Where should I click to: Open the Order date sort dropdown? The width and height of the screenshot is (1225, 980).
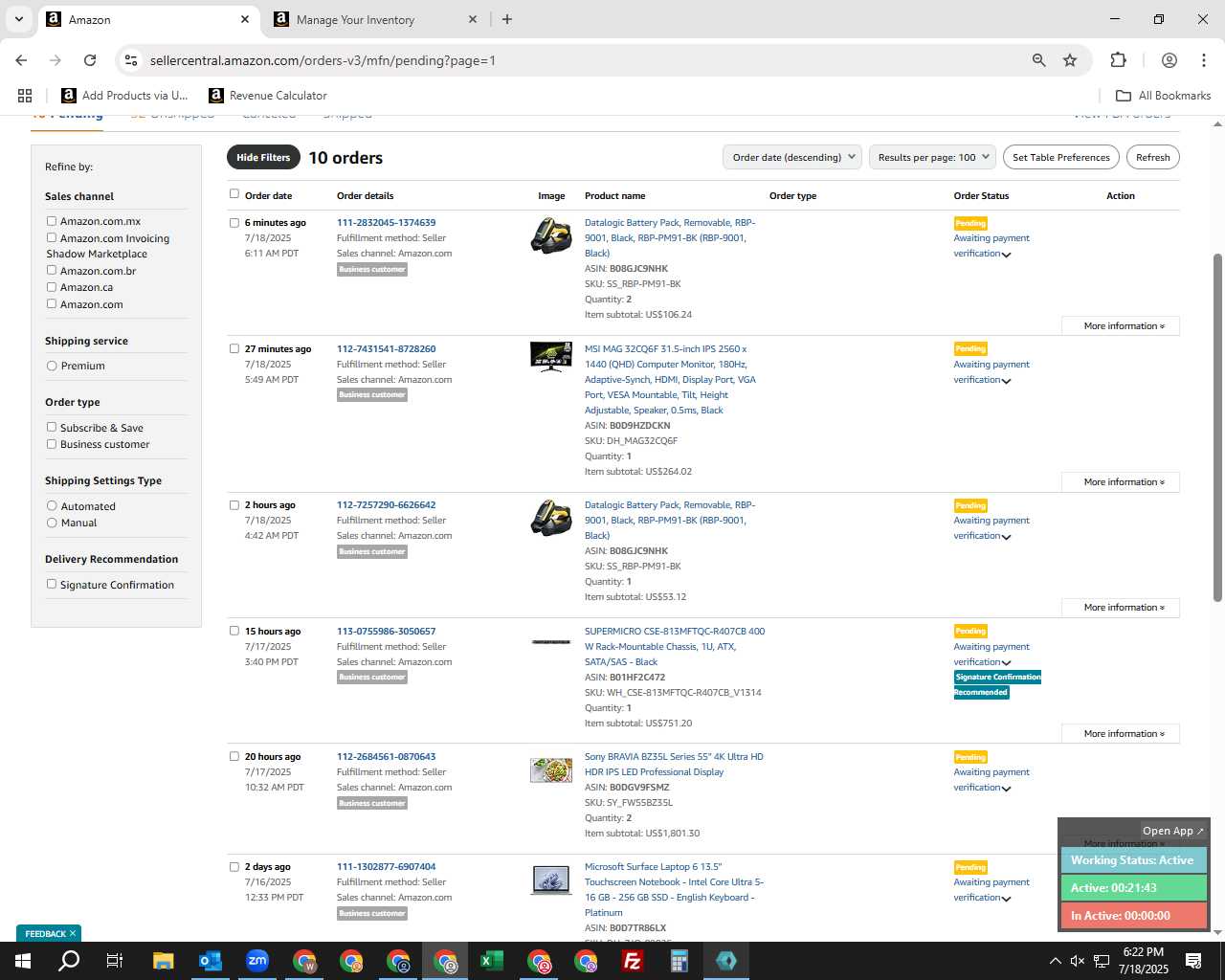pyautogui.click(x=792, y=158)
